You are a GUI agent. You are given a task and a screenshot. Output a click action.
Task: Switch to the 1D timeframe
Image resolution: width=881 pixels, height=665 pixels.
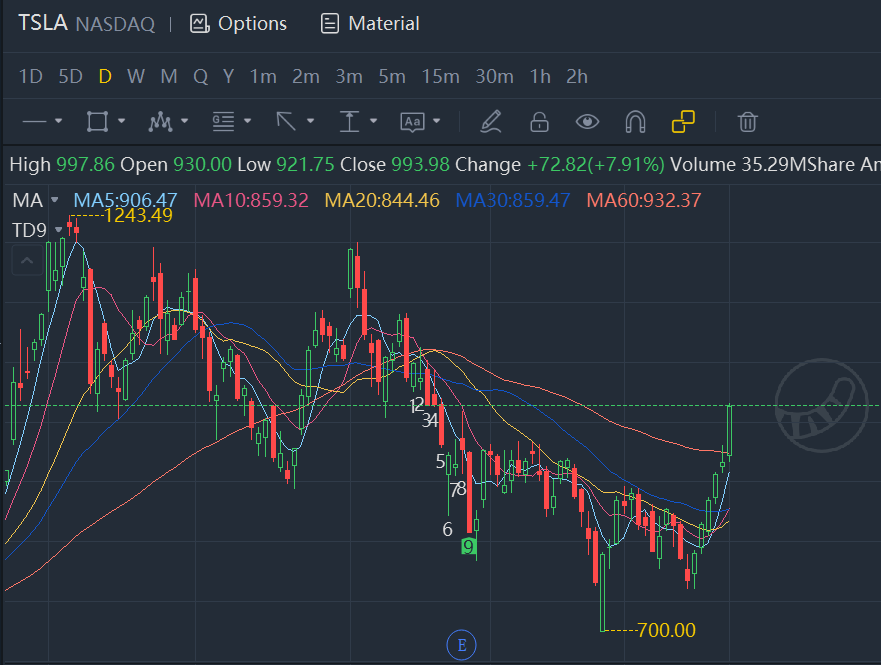pyautogui.click(x=30, y=76)
